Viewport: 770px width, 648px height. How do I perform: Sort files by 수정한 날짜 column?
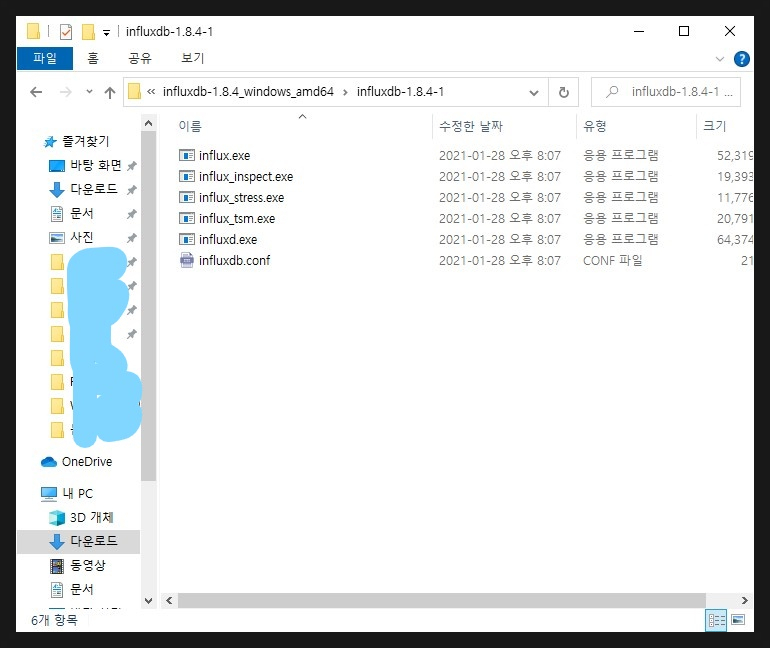click(471, 127)
